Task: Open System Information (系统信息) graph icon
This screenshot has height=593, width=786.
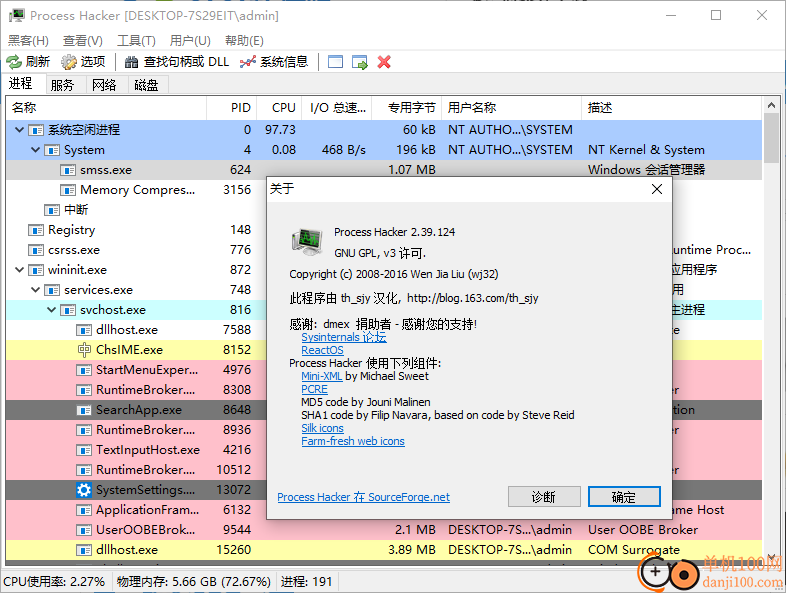Action: click(x=248, y=62)
